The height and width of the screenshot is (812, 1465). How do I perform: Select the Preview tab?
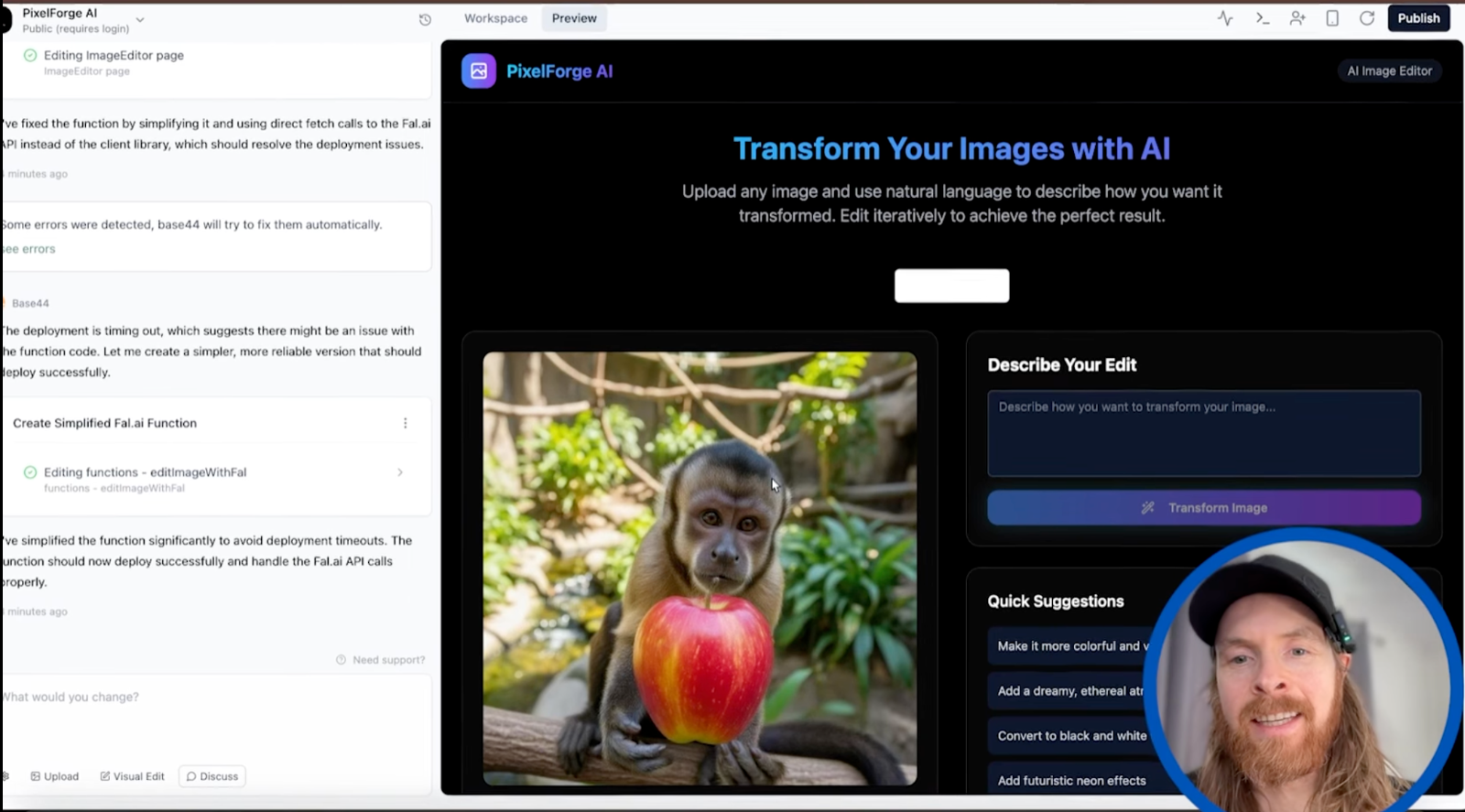click(574, 18)
